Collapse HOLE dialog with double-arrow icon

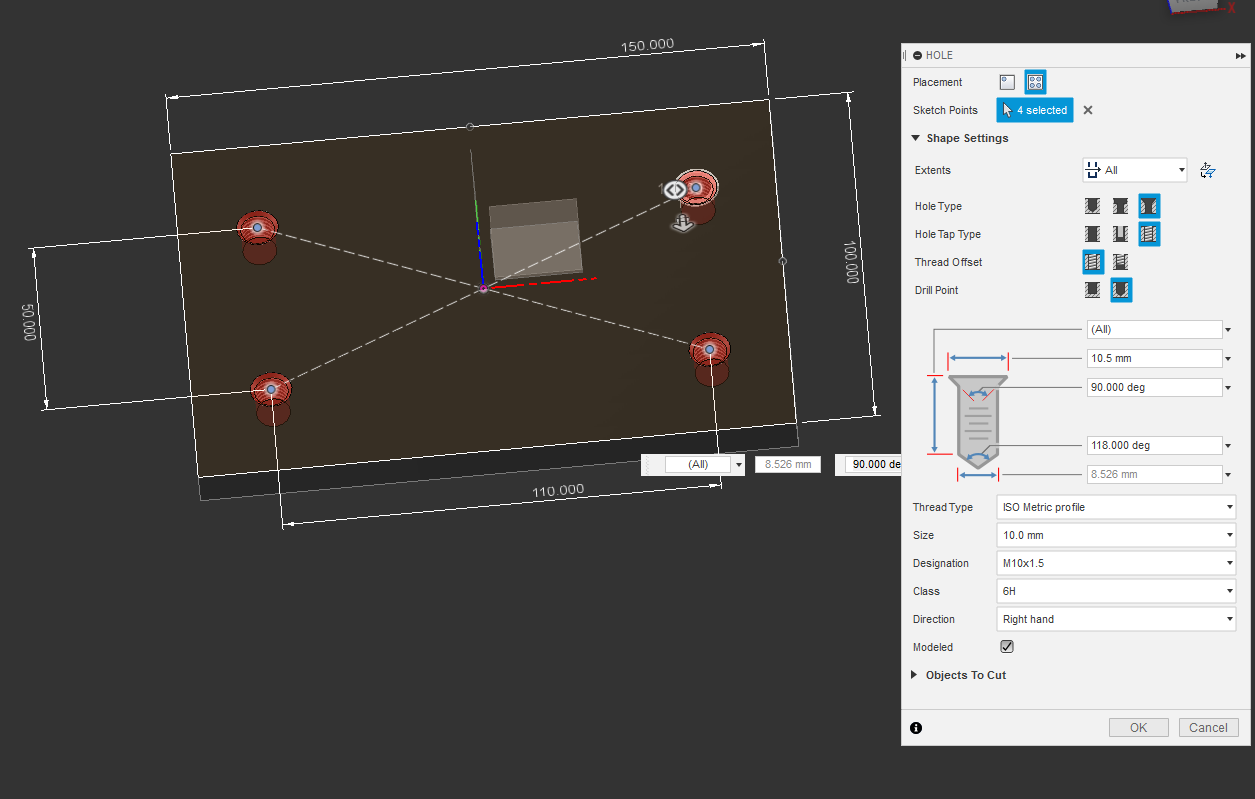[x=1241, y=56]
